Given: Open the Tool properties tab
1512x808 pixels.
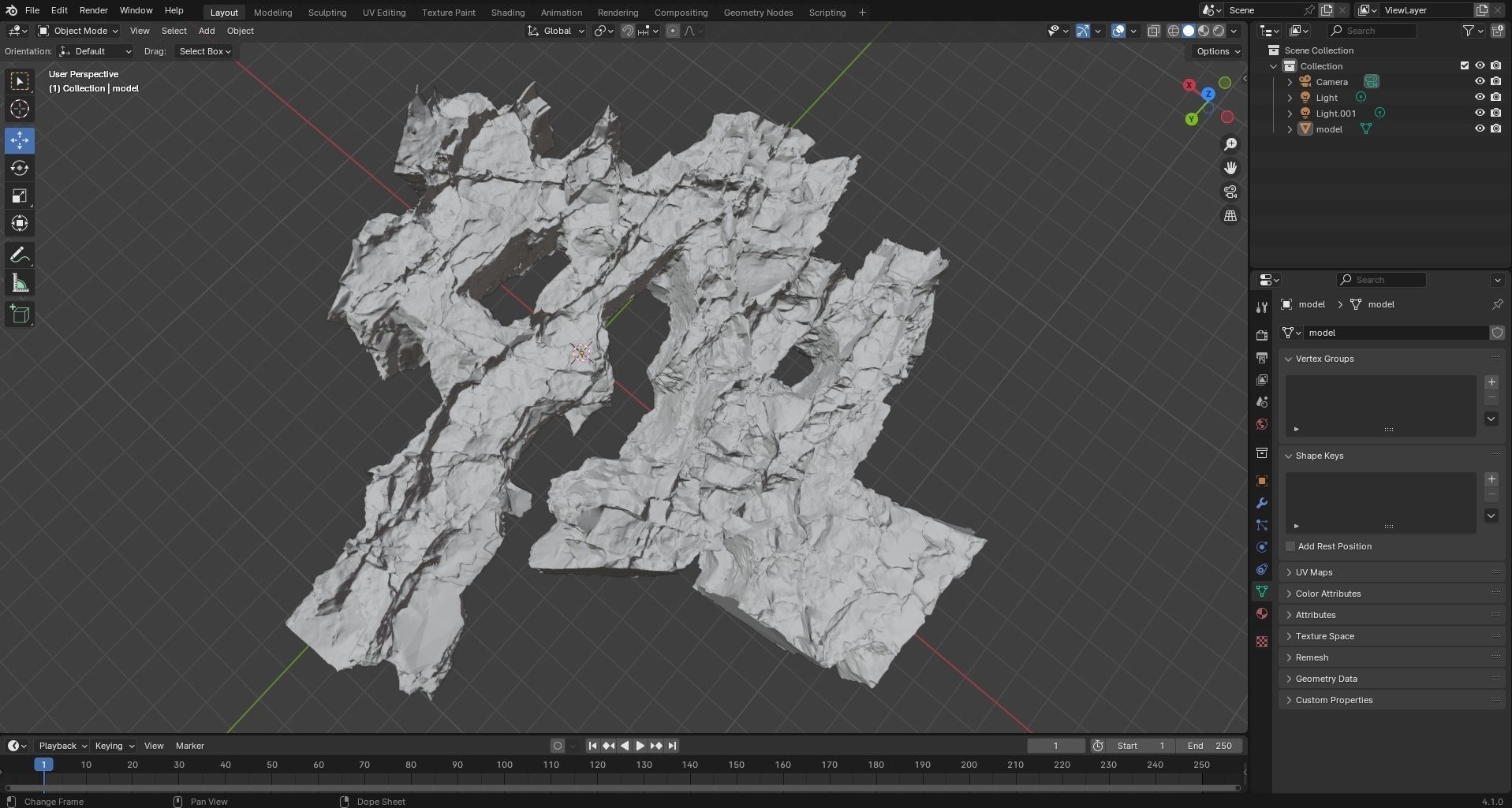Looking at the screenshot, I should [1262, 307].
